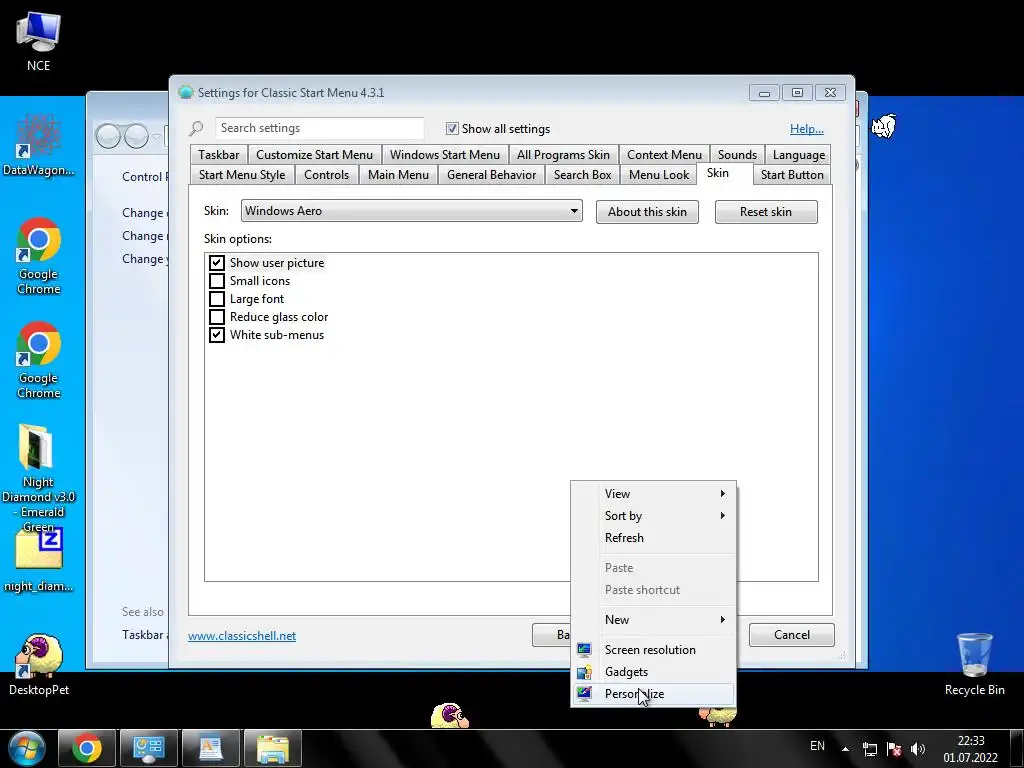
Task: Open the Skin dropdown list
Action: (411, 211)
